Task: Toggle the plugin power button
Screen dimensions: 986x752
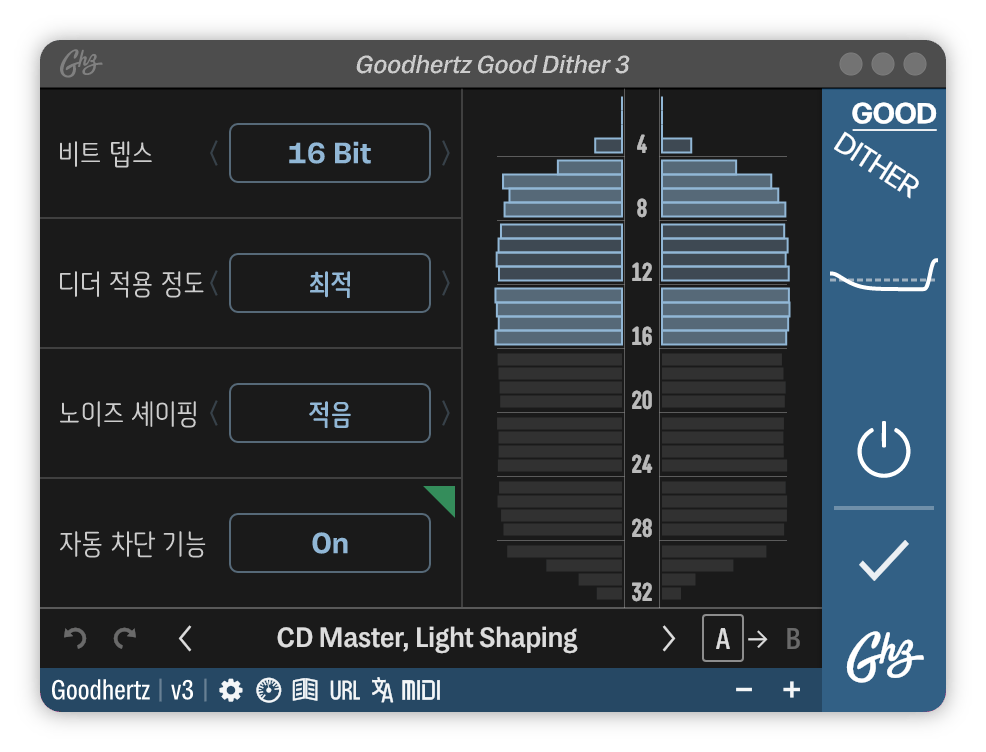Action: pos(884,452)
